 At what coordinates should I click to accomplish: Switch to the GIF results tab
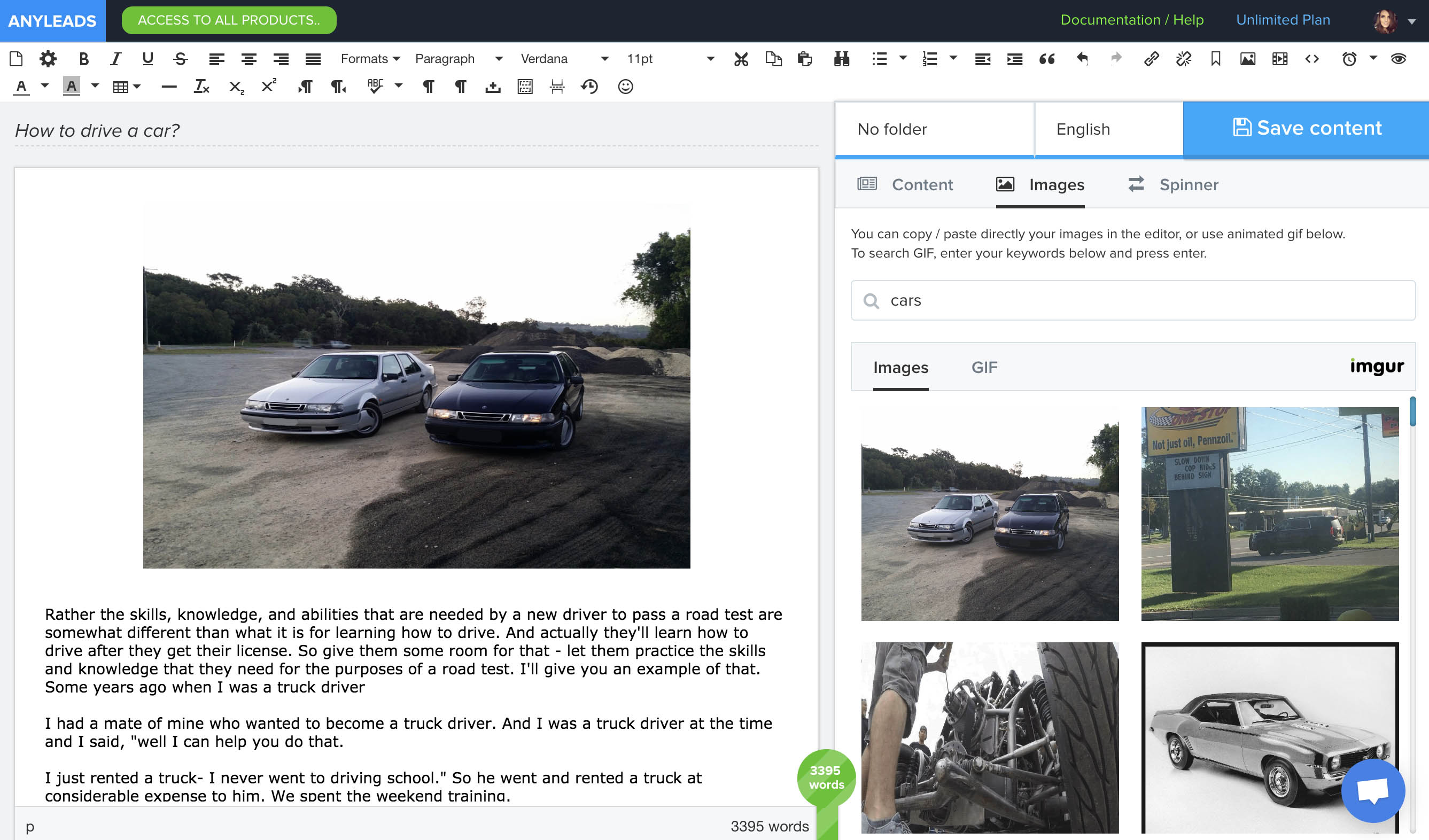[x=984, y=368]
